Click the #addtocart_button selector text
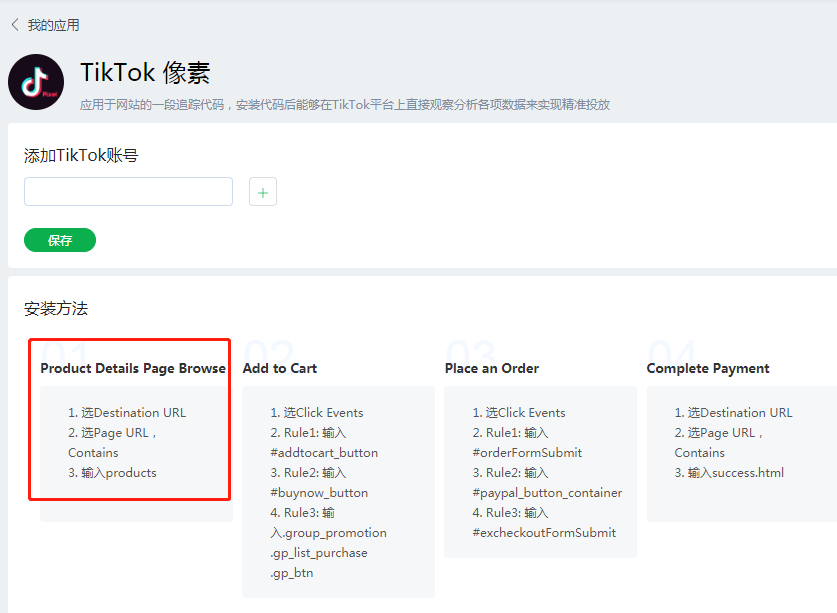 click(324, 453)
